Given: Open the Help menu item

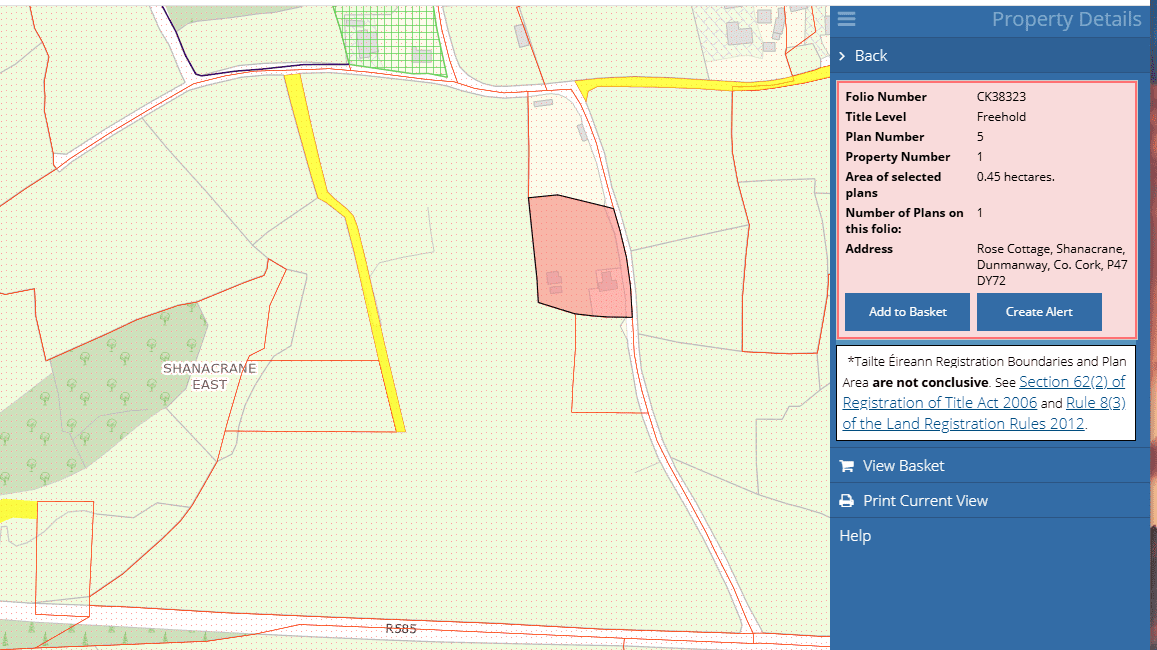Looking at the screenshot, I should click(855, 536).
